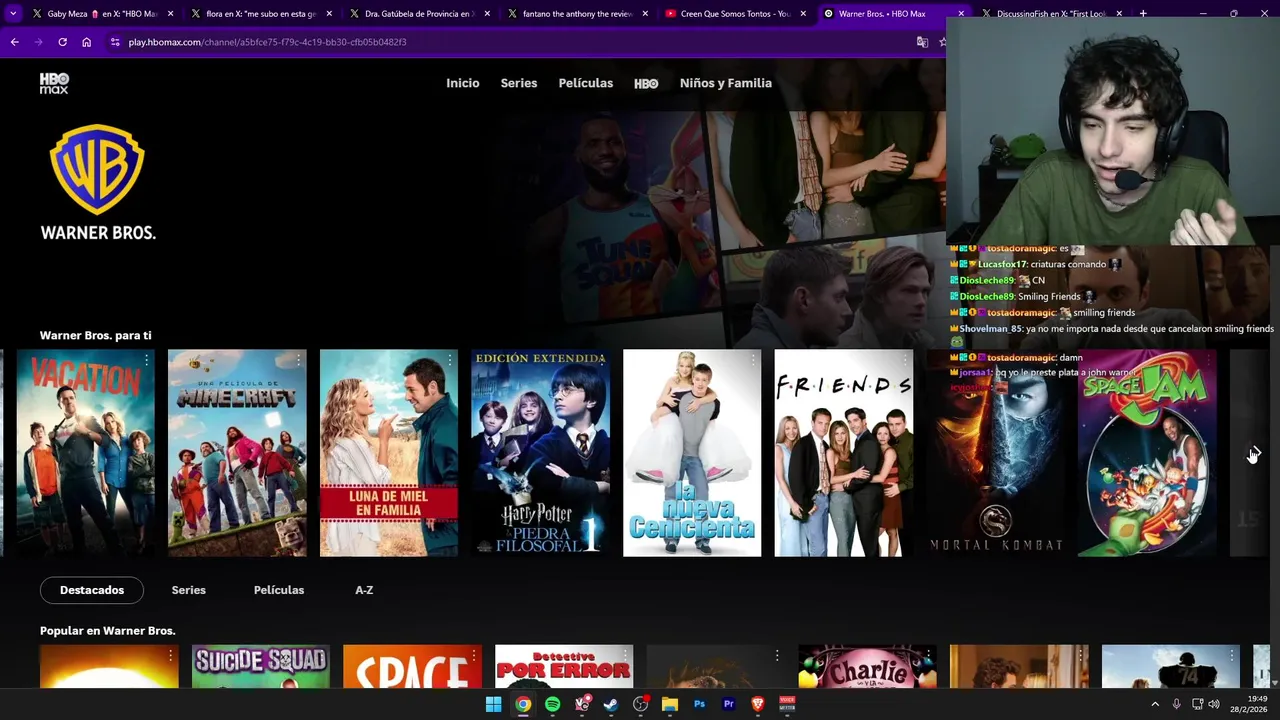Open the volume control in tray
This screenshot has width=1280, height=720.
pos(1213,704)
